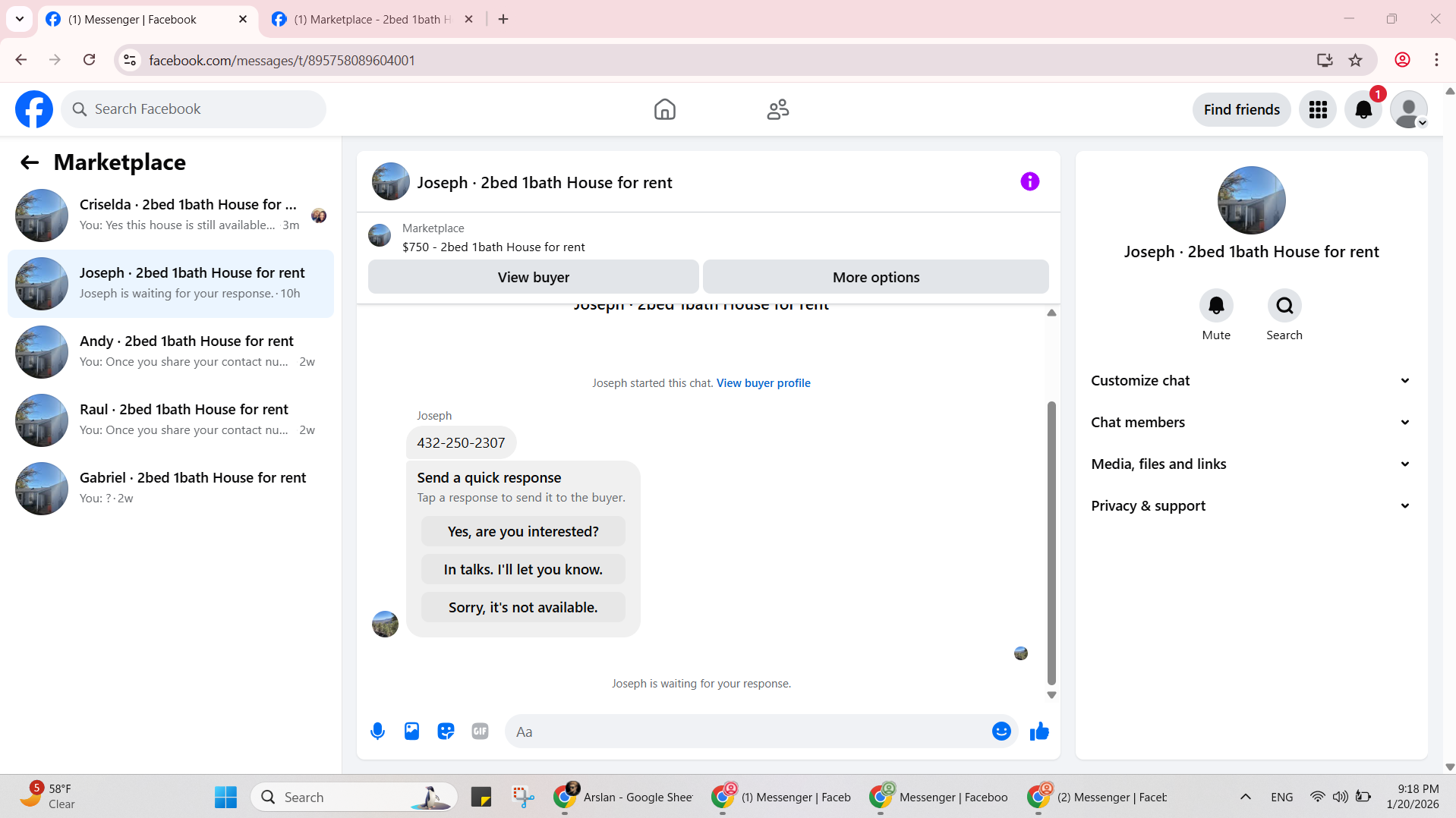Record a voice clip
This screenshot has height=818, width=1456.
click(377, 731)
